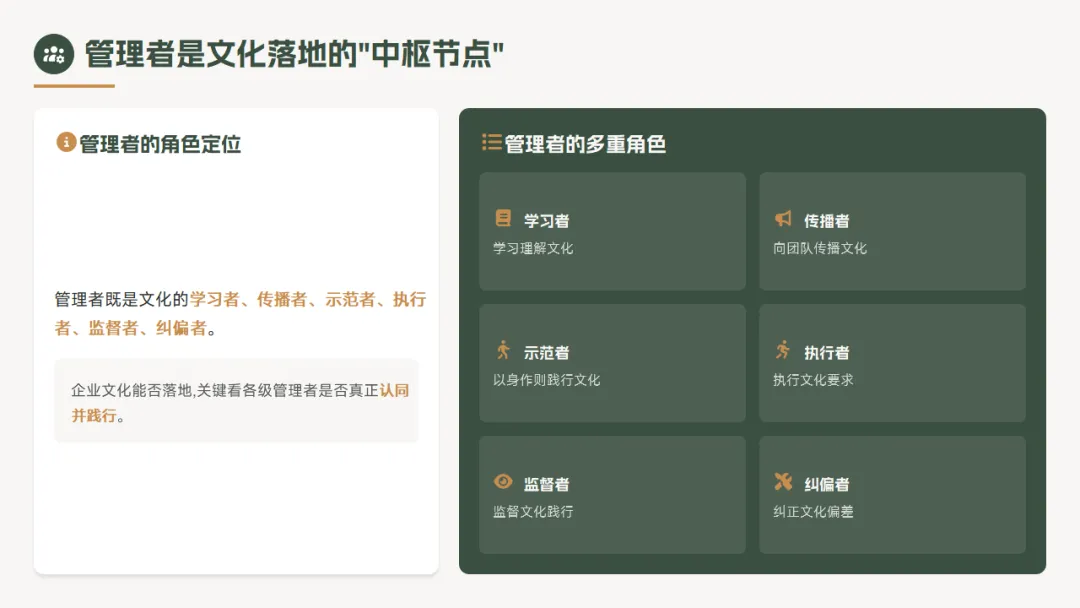The width and height of the screenshot is (1080, 608).
Task: Click the card title 传播者
Action: [827, 220]
